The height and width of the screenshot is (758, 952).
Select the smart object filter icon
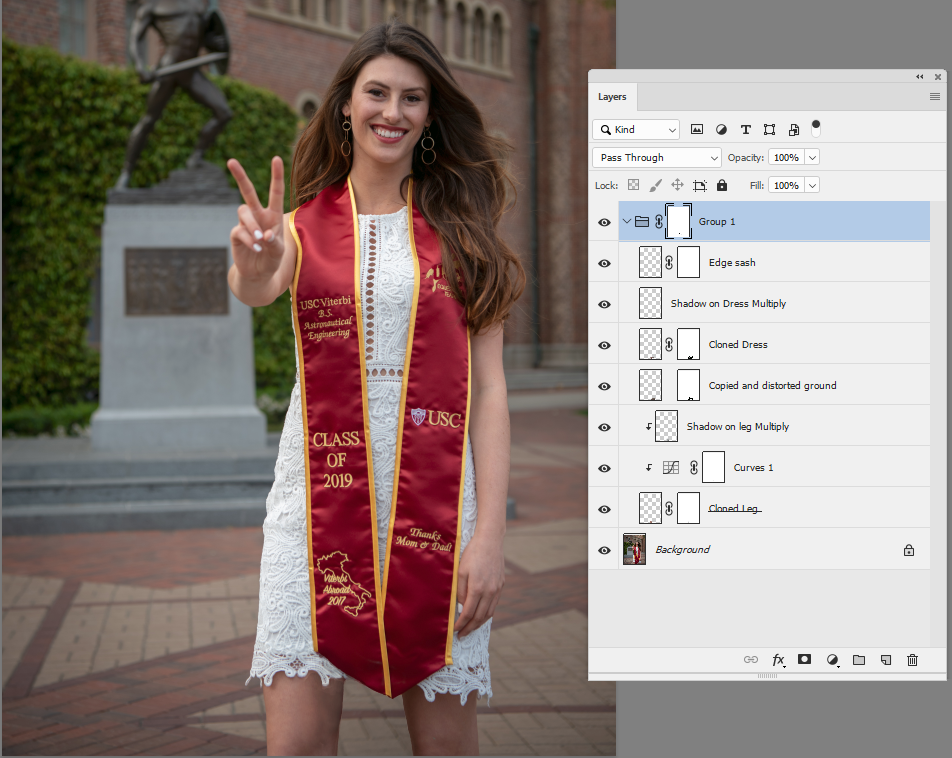[x=794, y=129]
